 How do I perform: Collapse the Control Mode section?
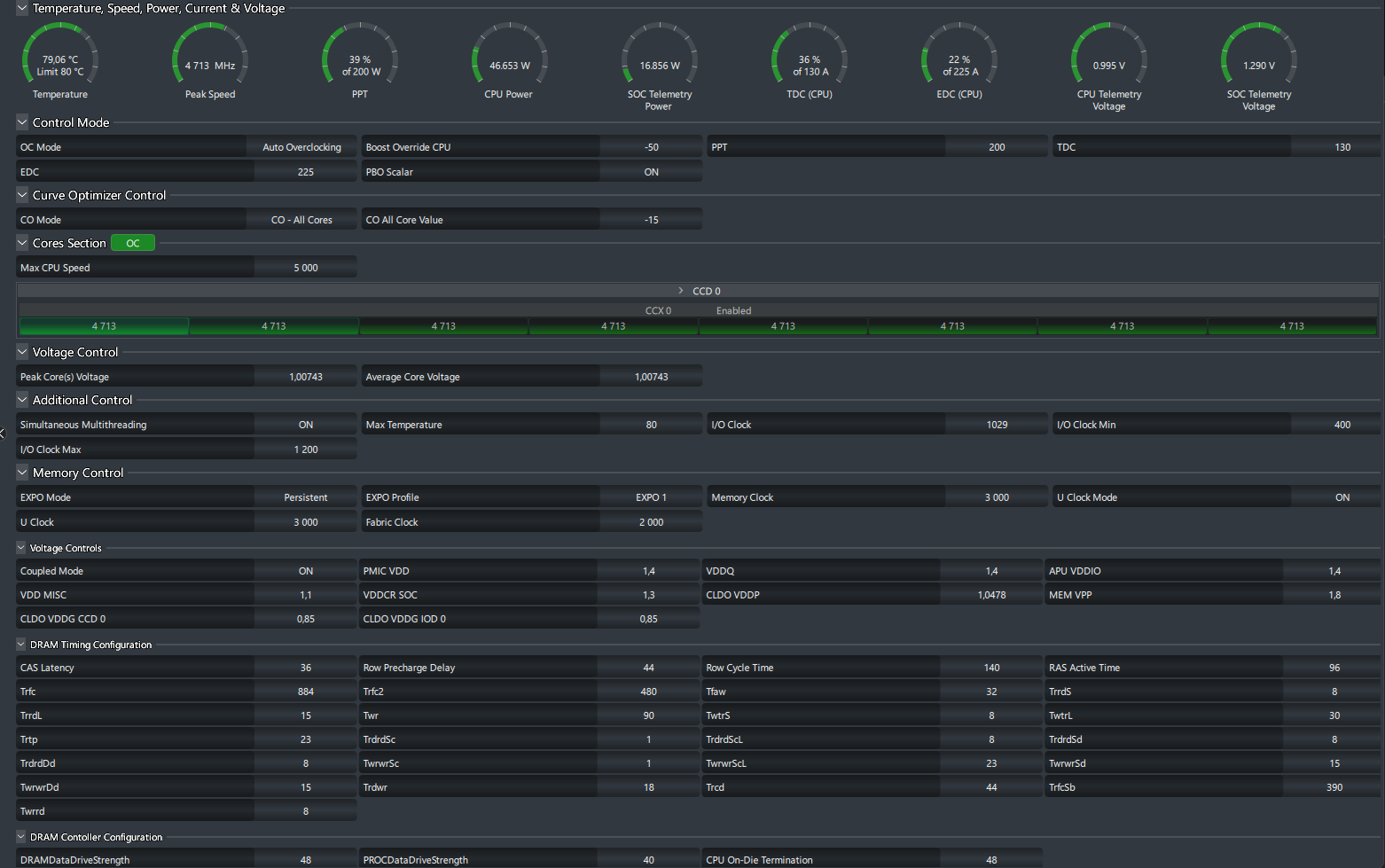click(22, 122)
